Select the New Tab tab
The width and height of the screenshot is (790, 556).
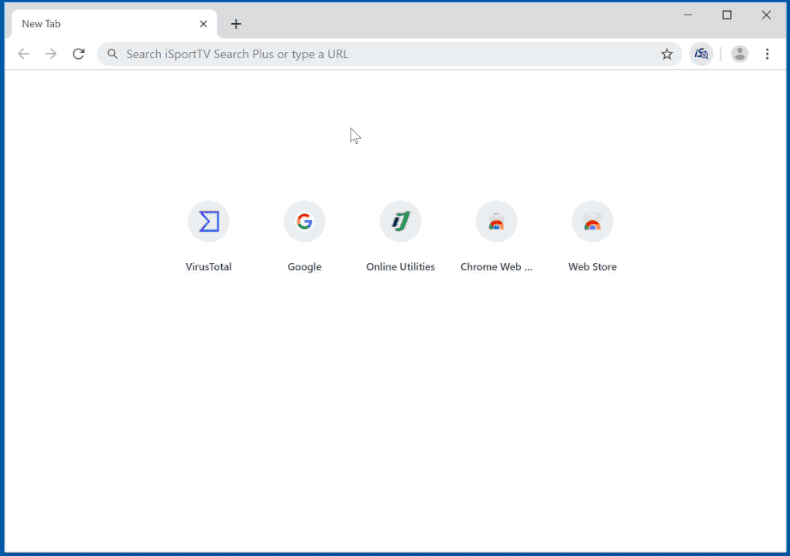pos(114,24)
